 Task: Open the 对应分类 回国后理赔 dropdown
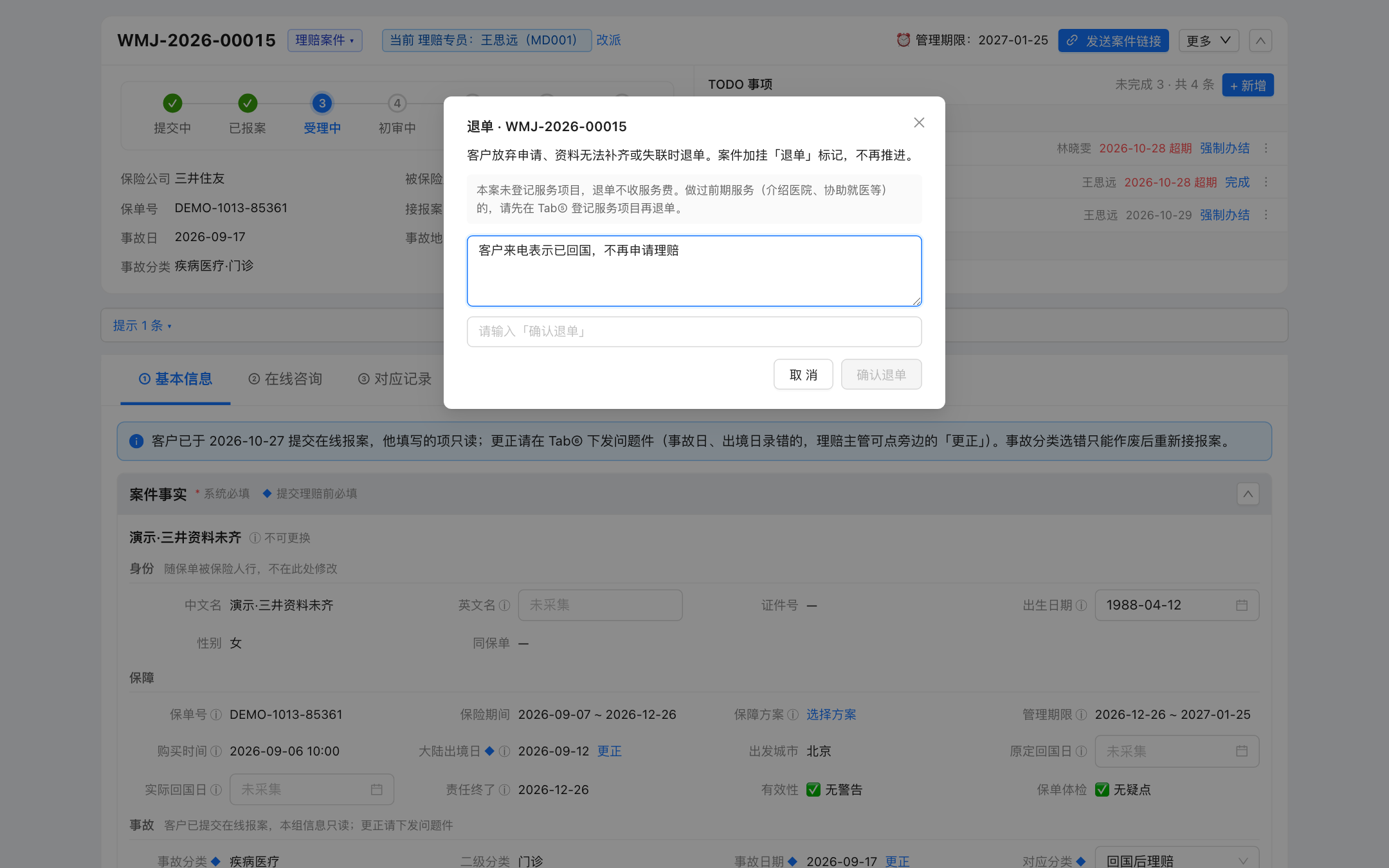tap(1177, 858)
